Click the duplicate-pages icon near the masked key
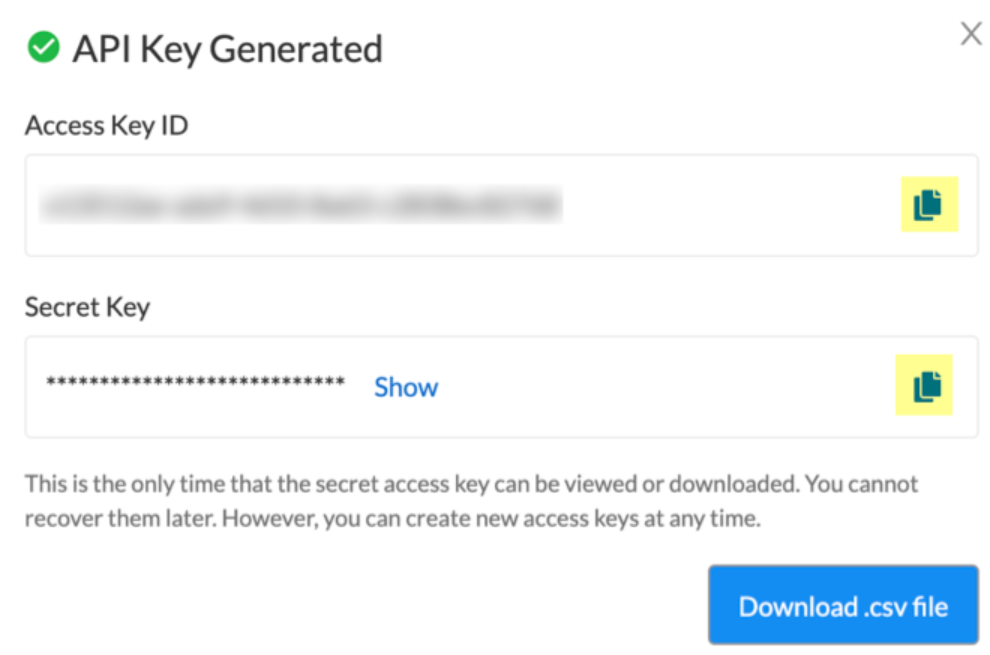 click(x=923, y=386)
